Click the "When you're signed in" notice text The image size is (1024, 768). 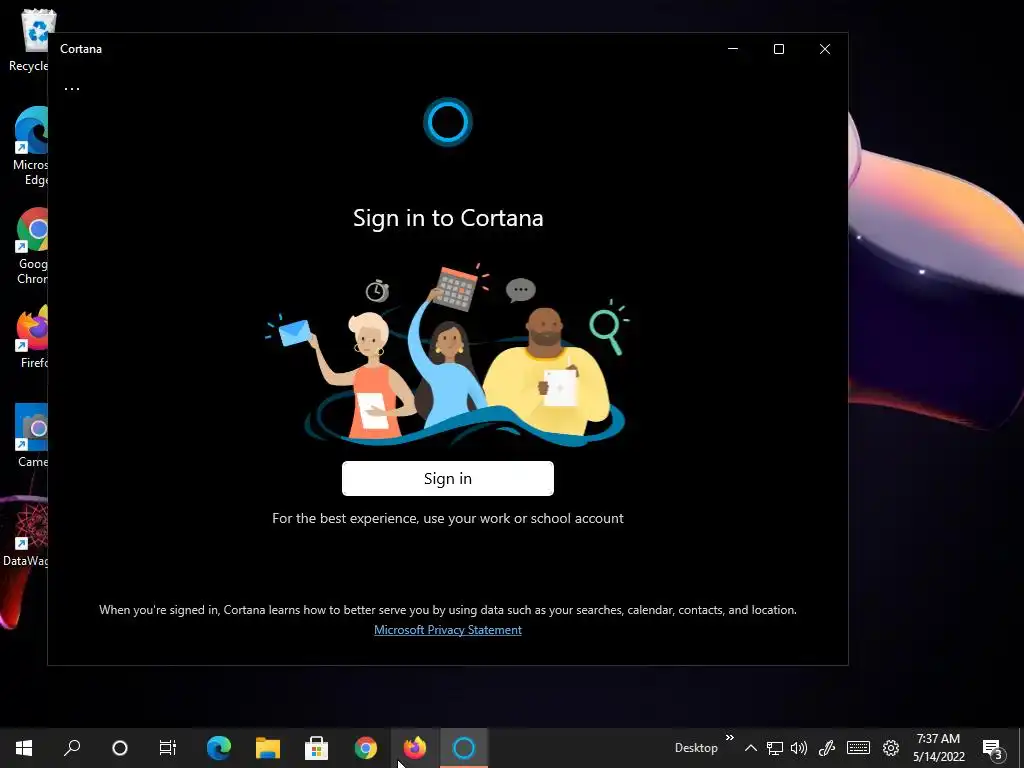tap(448, 609)
